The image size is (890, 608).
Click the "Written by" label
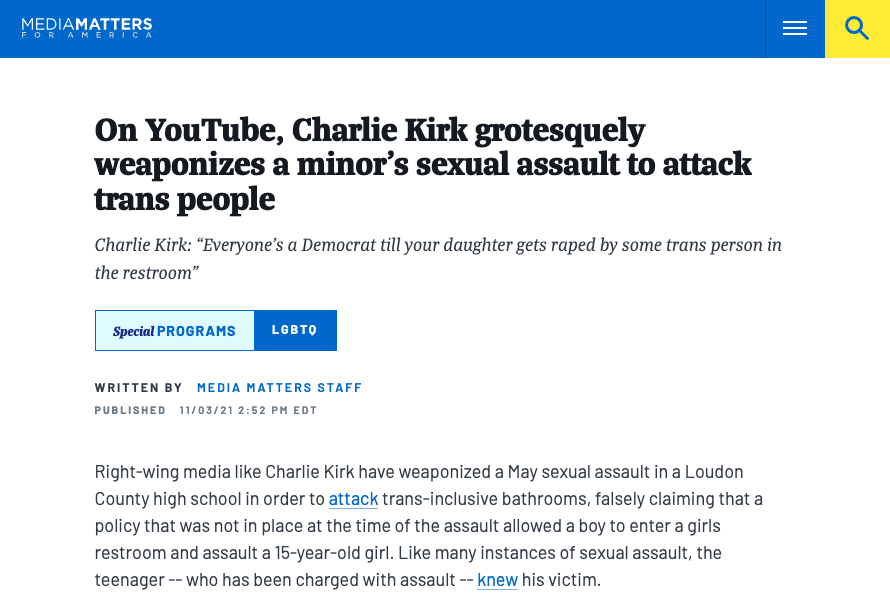coord(138,388)
